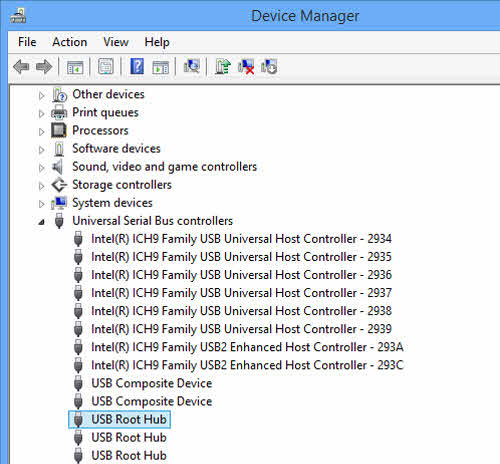Collapse Universal Serial Bus controllers
This screenshot has width=500, height=464.
click(41, 222)
